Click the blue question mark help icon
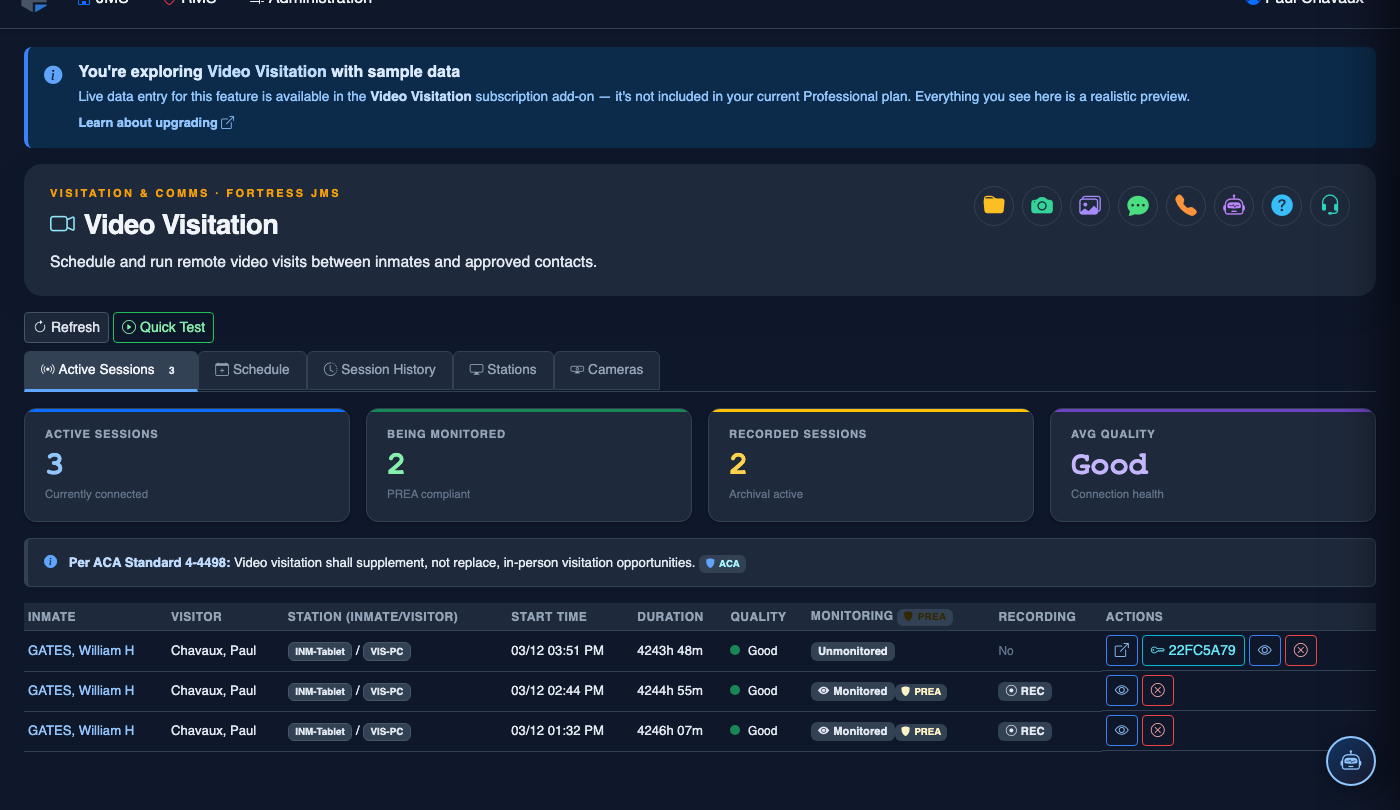The image size is (1400, 810). 1281,206
